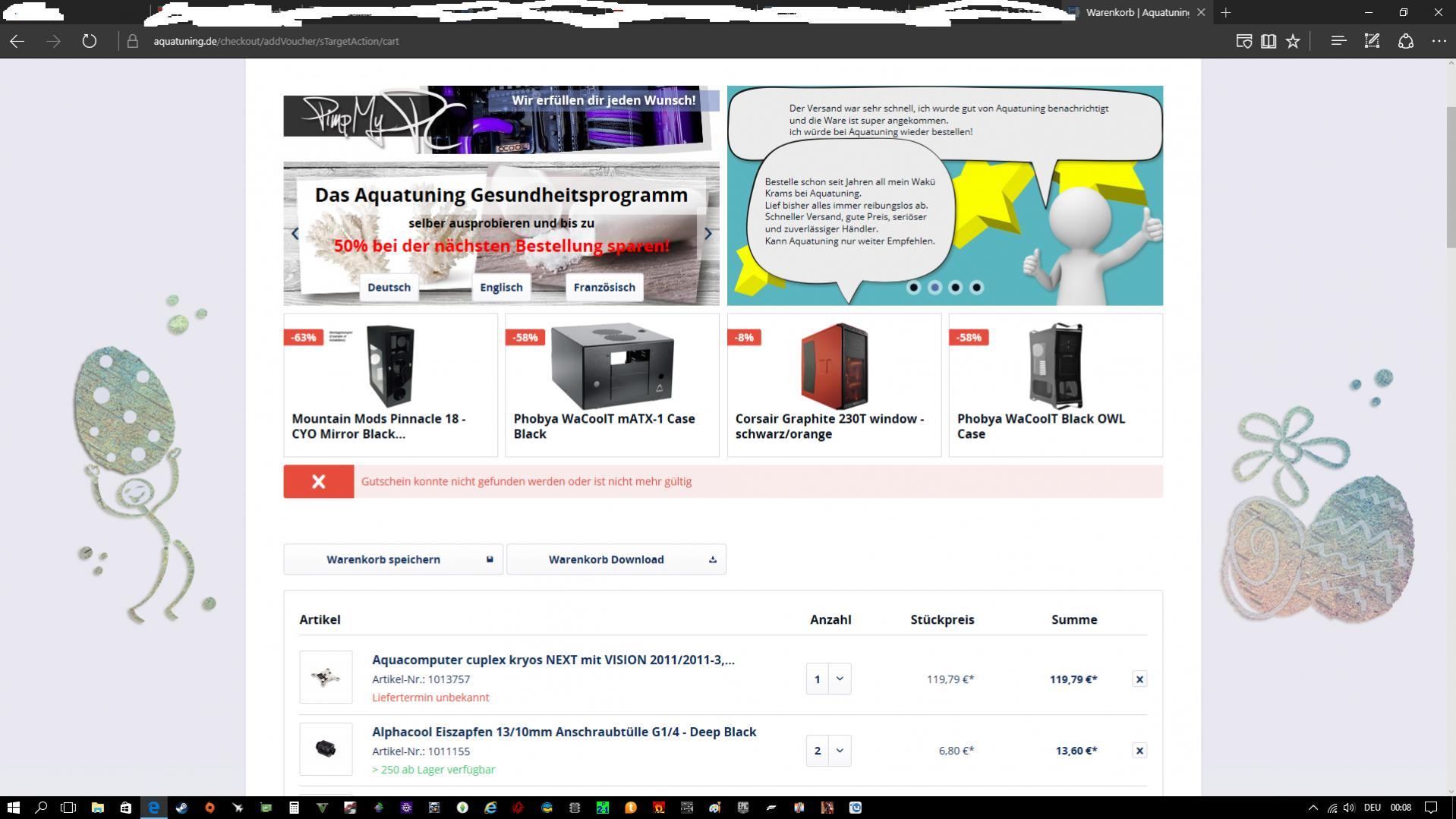
Task: Click the address bar URL
Action: 276,41
